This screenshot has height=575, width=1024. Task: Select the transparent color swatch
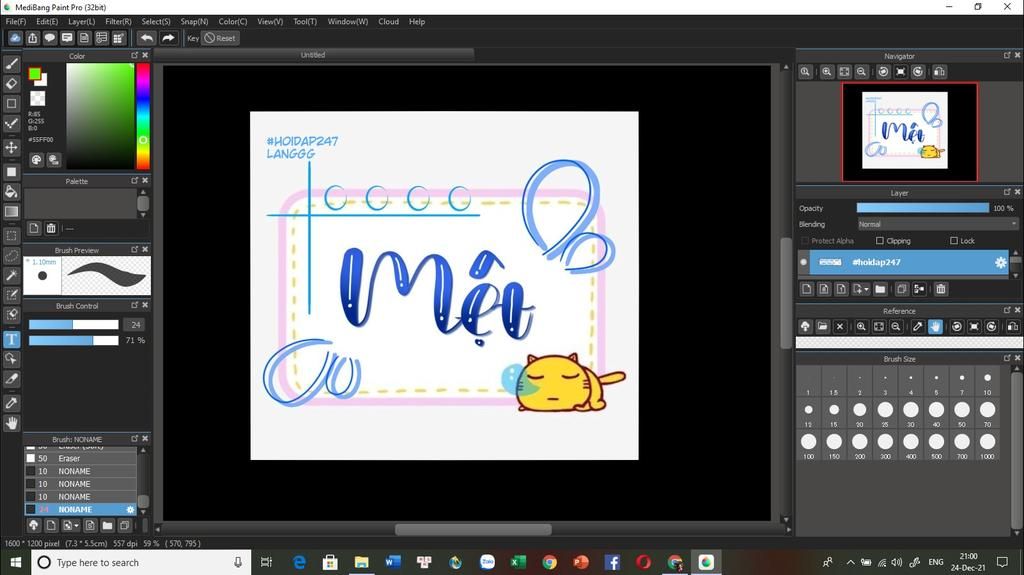pyautogui.click(x=38, y=99)
